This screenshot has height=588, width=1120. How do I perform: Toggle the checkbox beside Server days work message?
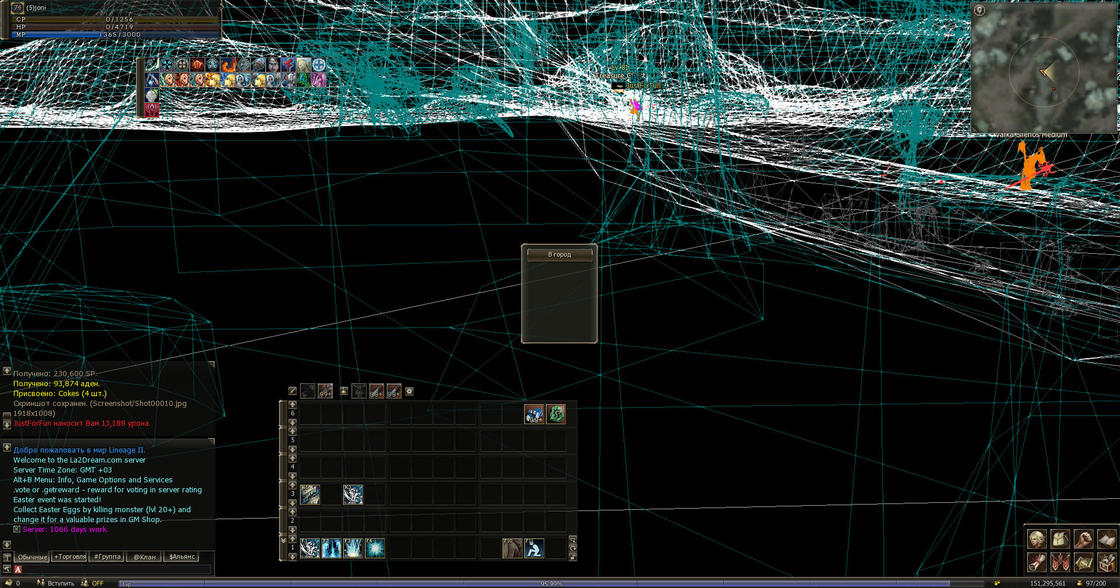17,529
